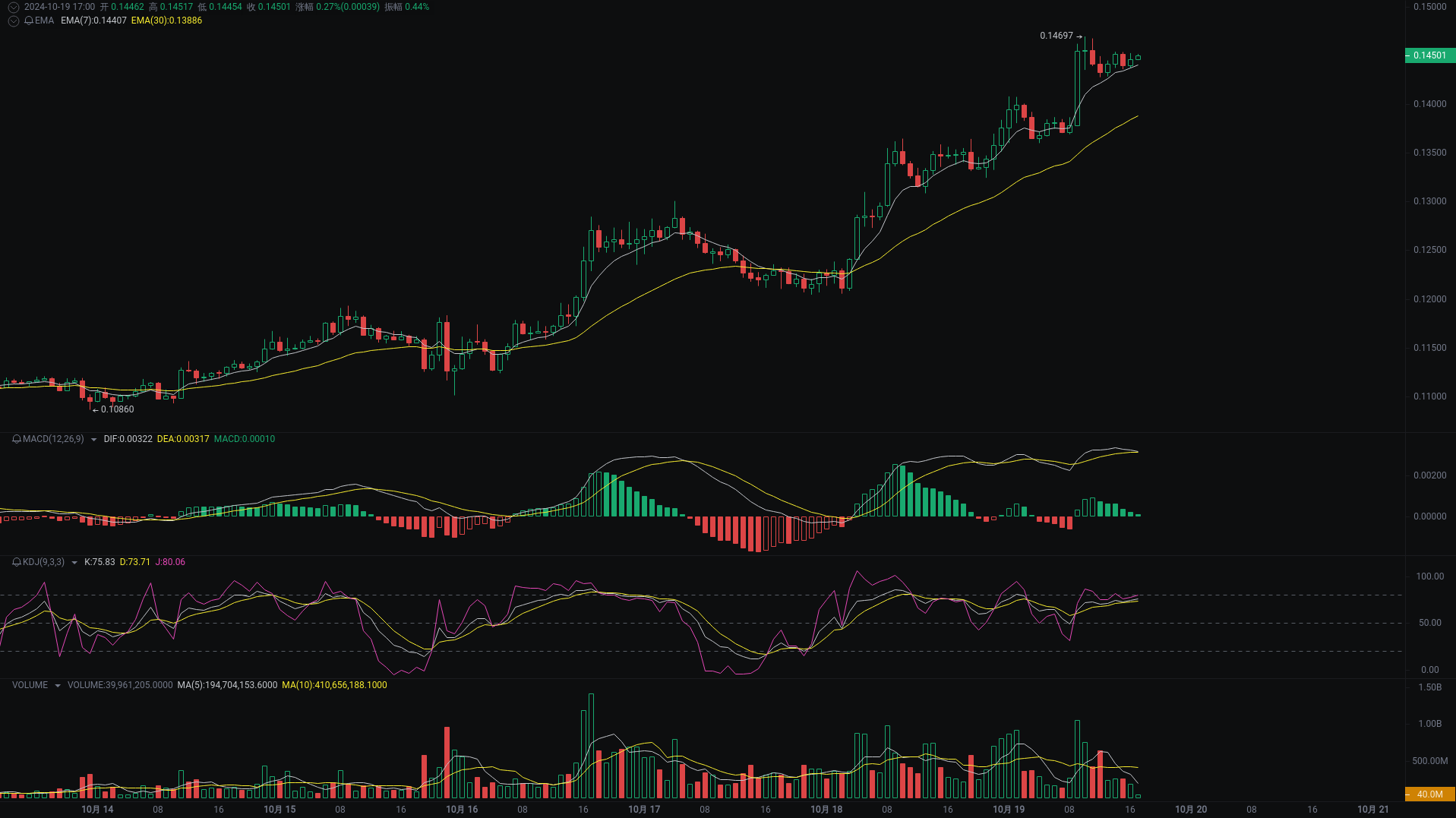Click the orange 40.0M volume tag

(1431, 794)
